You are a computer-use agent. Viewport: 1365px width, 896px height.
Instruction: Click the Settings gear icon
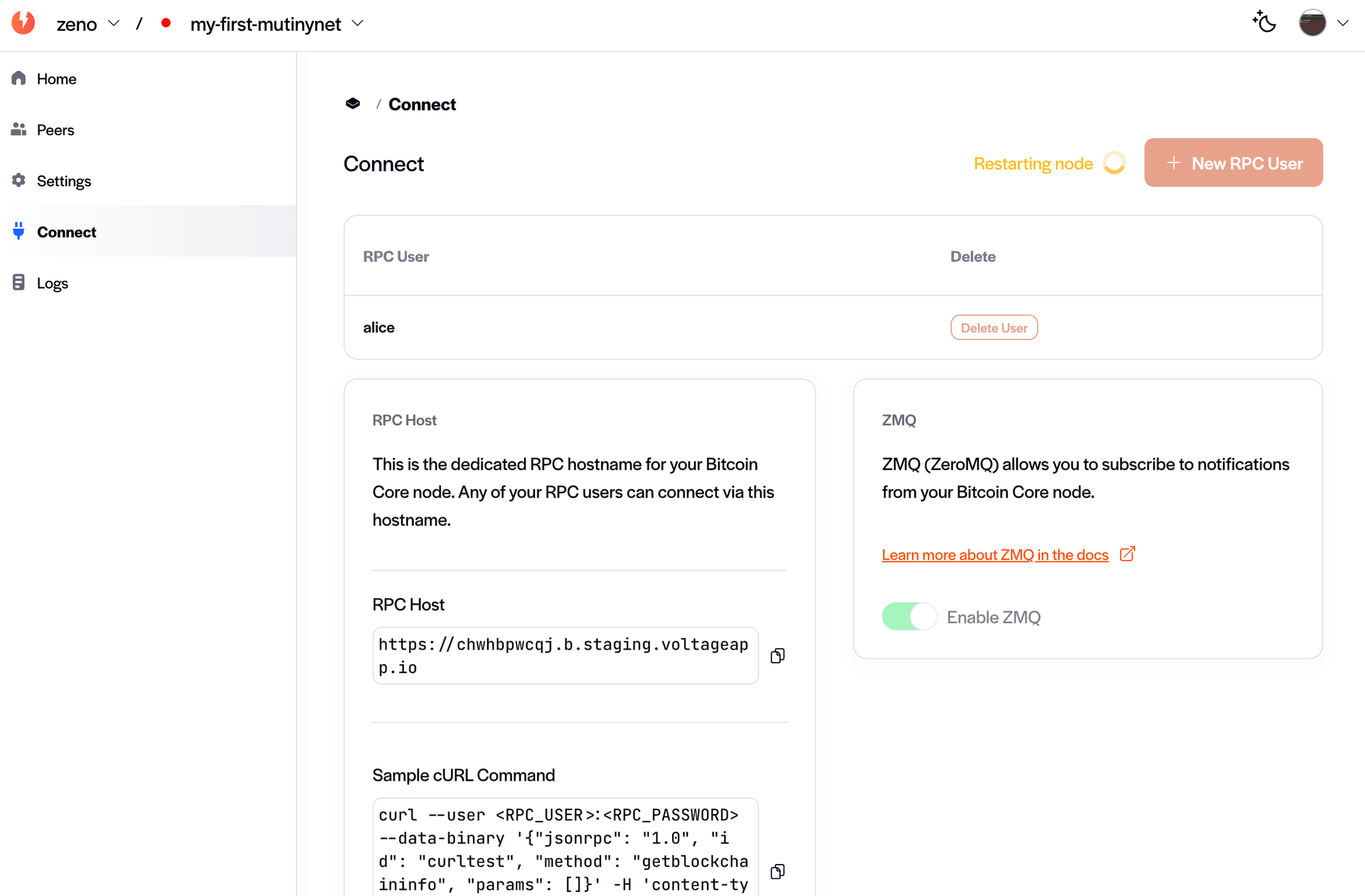tap(19, 180)
